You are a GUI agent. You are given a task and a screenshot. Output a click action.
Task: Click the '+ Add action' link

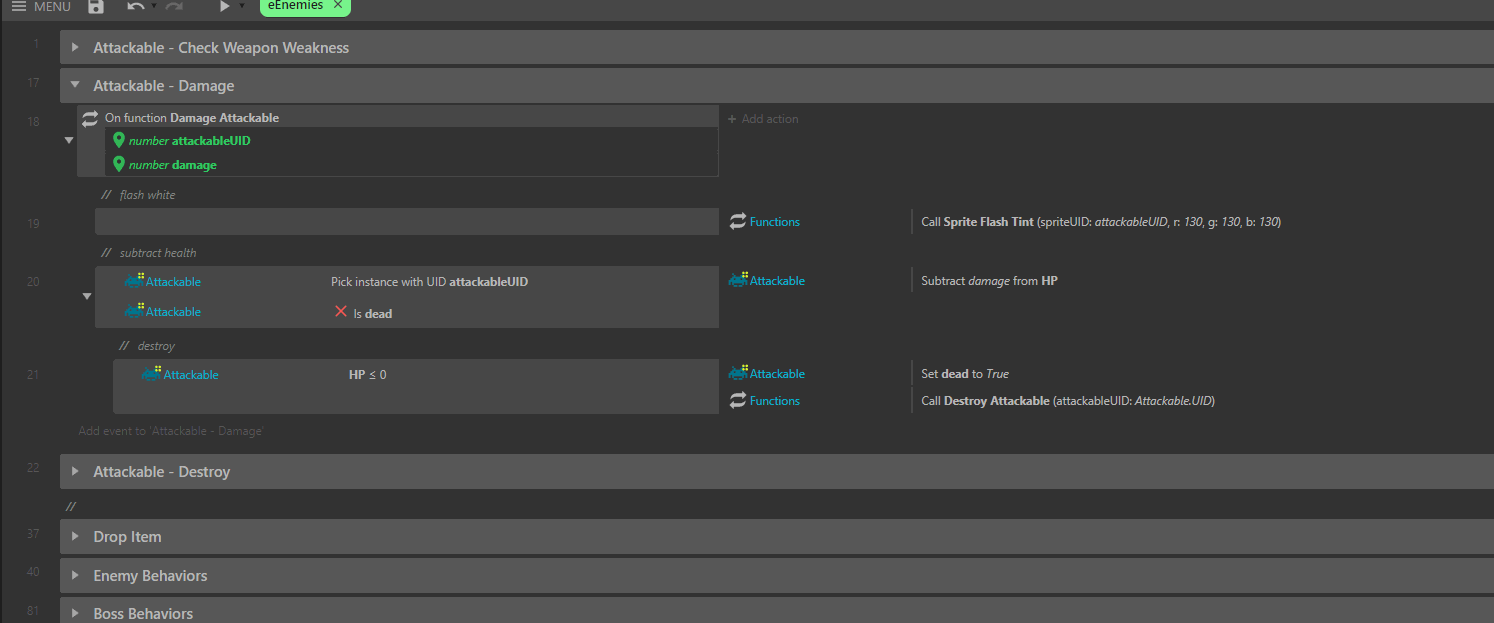tap(763, 118)
